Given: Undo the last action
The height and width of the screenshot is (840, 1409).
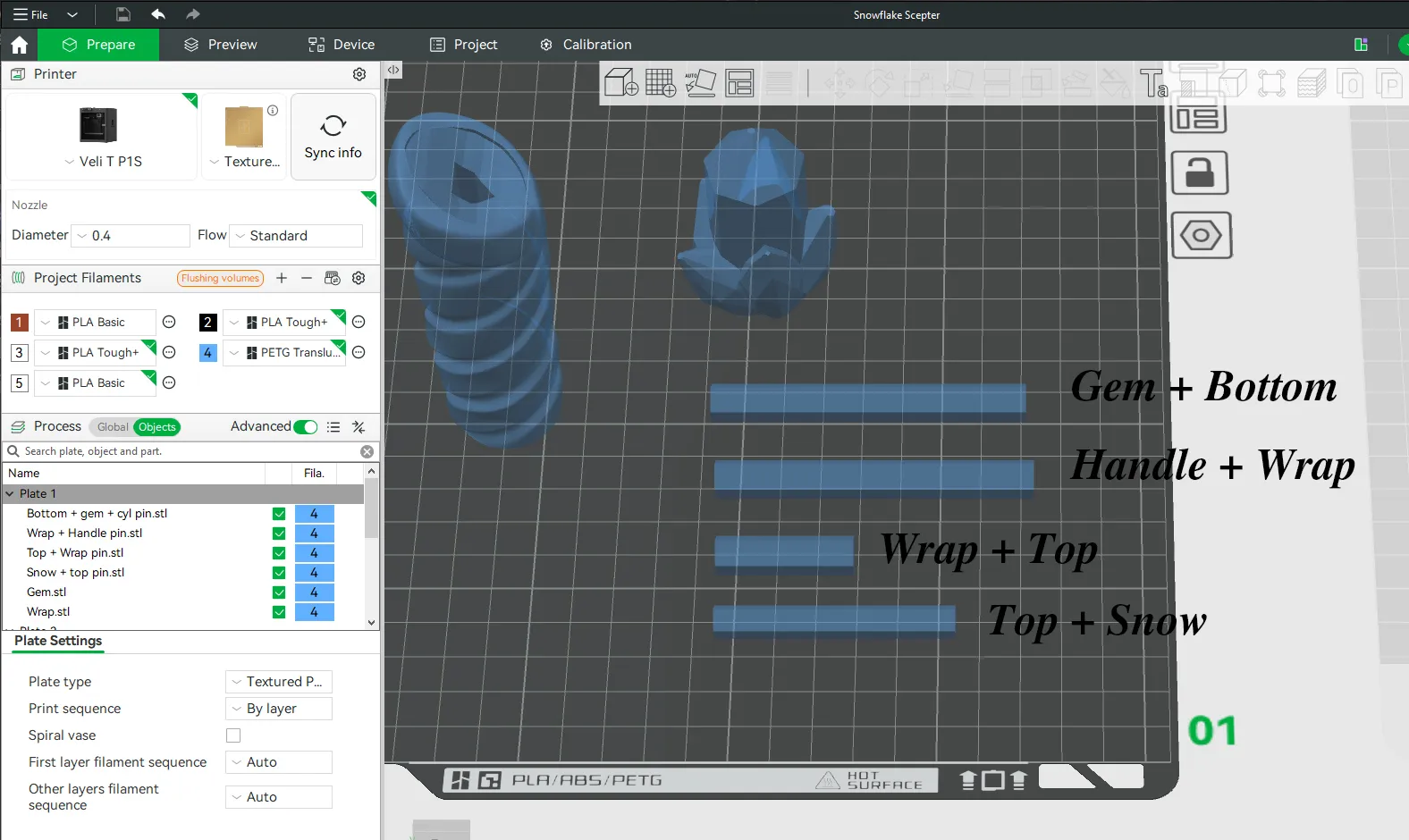Looking at the screenshot, I should pos(158,14).
